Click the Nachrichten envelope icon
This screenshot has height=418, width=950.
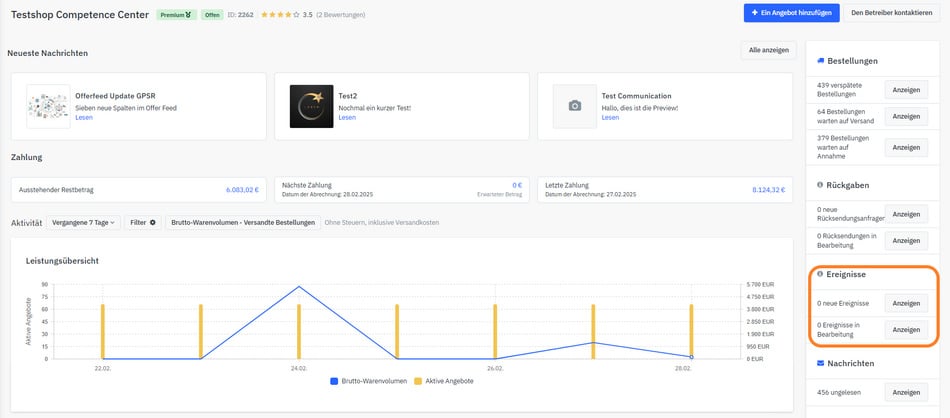820,363
